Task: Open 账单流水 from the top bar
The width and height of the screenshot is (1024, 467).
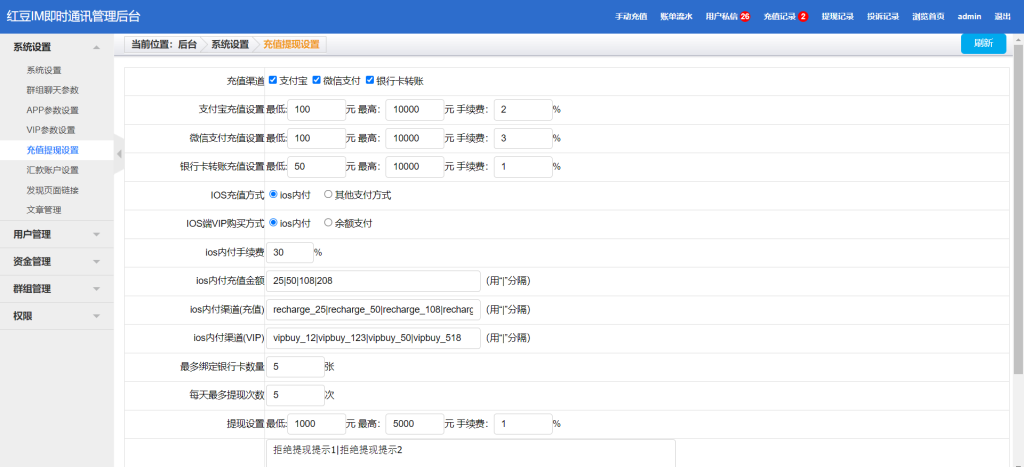Action: tap(675, 17)
